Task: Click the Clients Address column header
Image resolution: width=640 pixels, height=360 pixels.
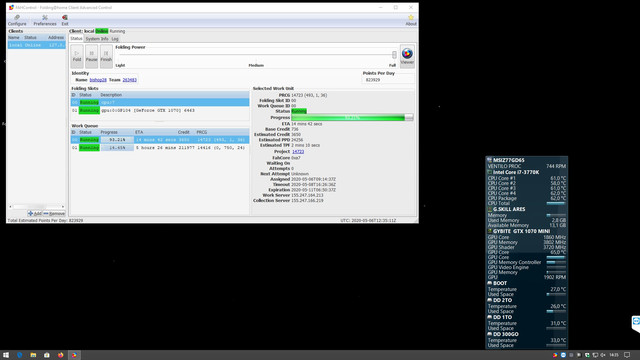Action: pos(56,37)
